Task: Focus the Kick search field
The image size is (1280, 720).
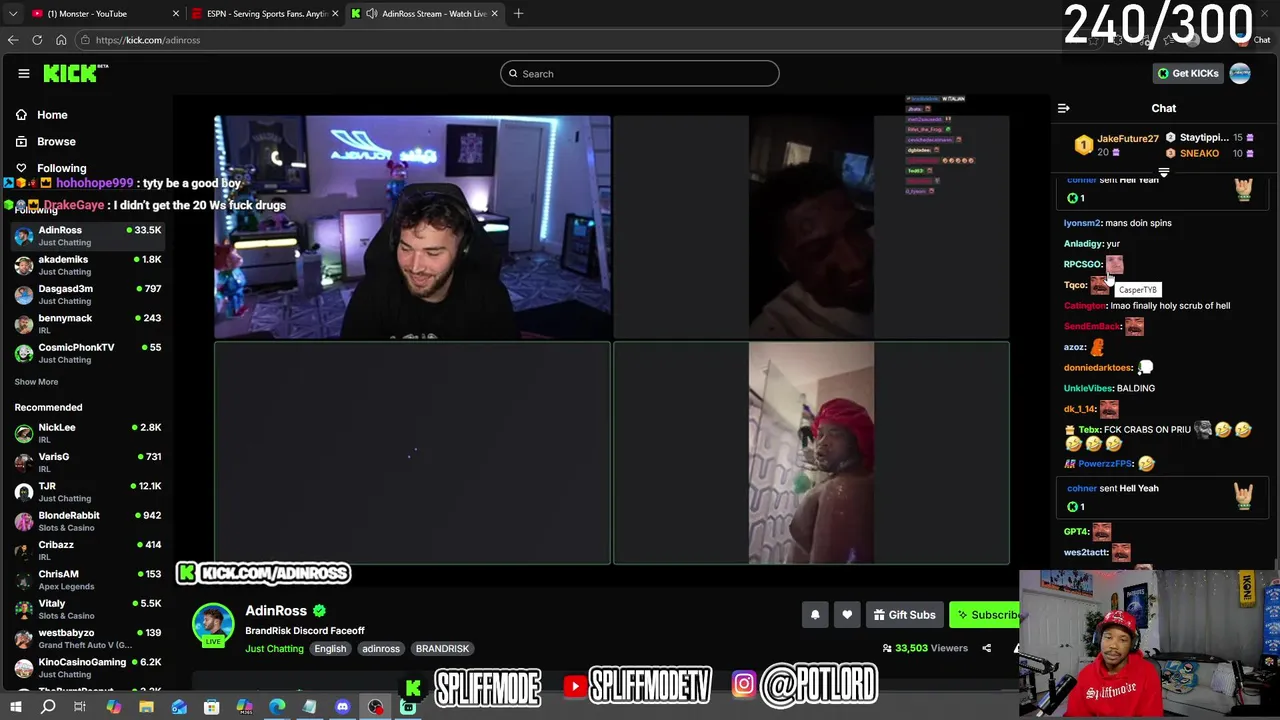Action: (640, 73)
